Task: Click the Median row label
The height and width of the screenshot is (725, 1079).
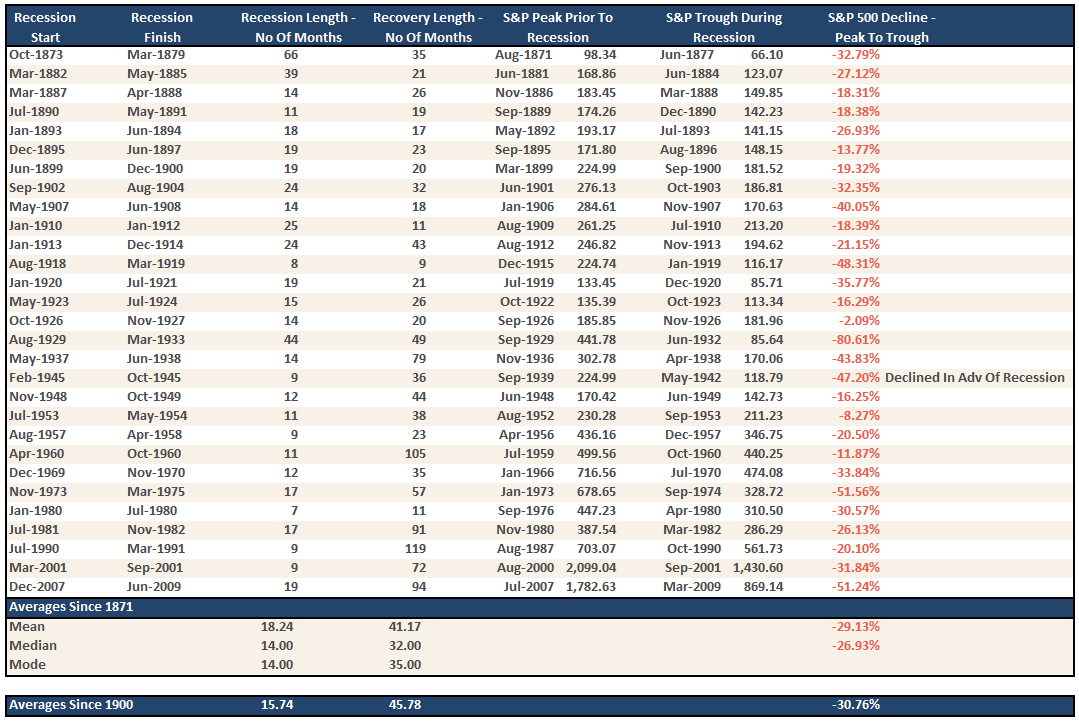Action: pos(31,646)
